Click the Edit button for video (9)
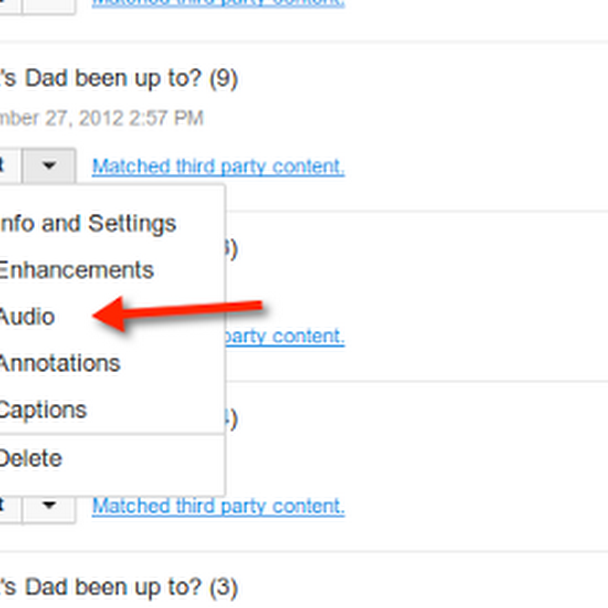The width and height of the screenshot is (608, 608). coord(10,166)
